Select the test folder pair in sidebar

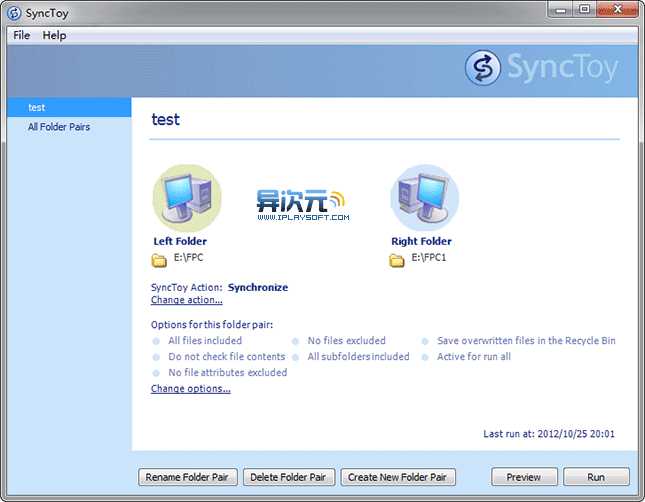tap(69, 107)
